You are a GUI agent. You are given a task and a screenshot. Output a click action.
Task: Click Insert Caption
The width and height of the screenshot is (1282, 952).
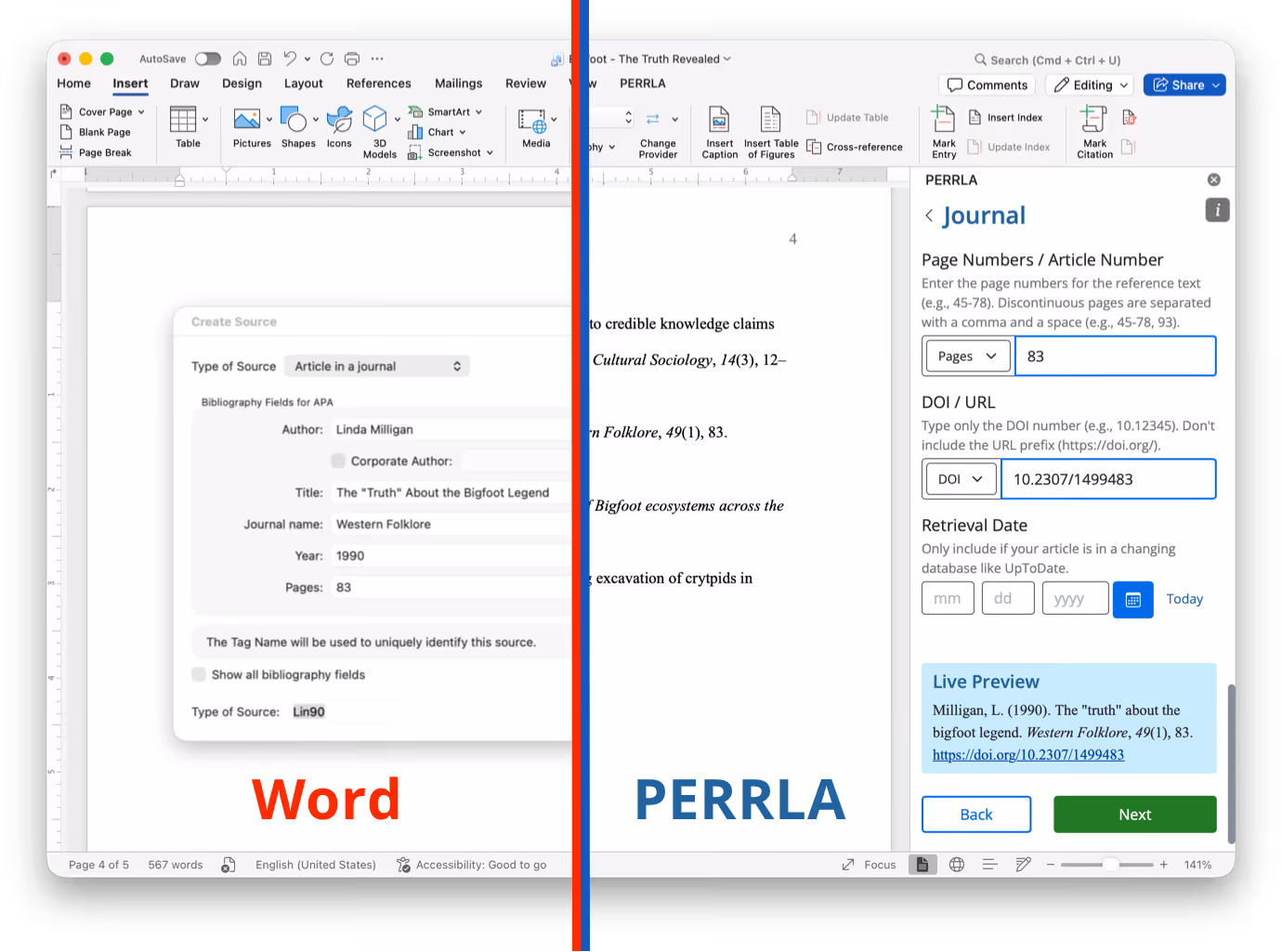tap(719, 133)
